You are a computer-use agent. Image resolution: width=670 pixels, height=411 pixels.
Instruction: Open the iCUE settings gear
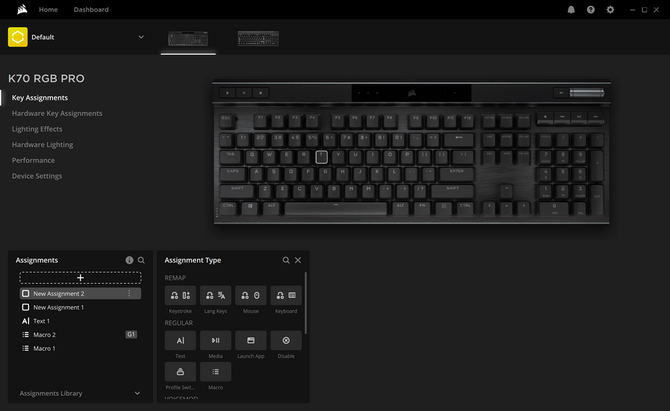(610, 9)
